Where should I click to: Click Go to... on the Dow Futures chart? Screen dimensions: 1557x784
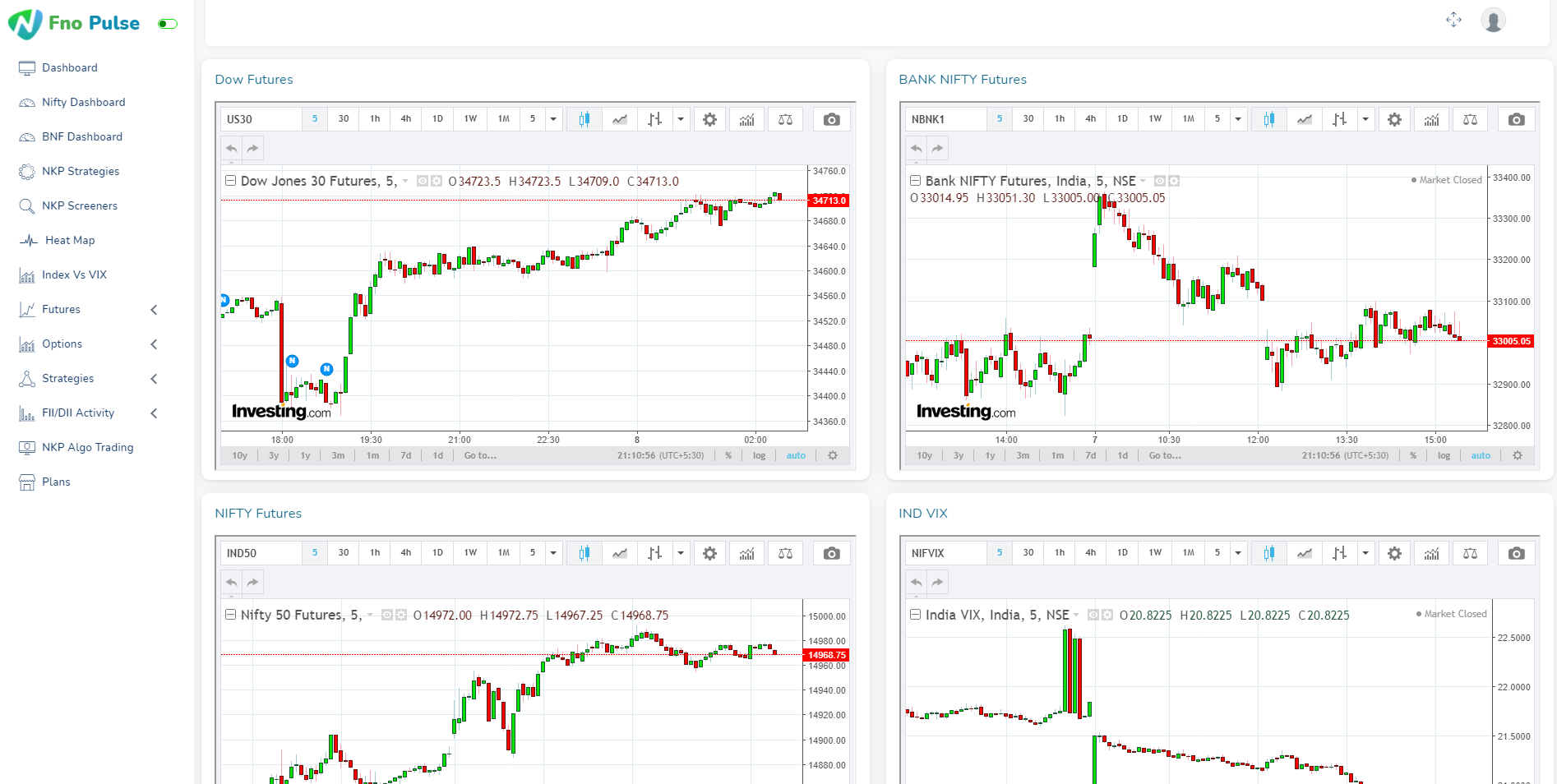click(x=480, y=455)
